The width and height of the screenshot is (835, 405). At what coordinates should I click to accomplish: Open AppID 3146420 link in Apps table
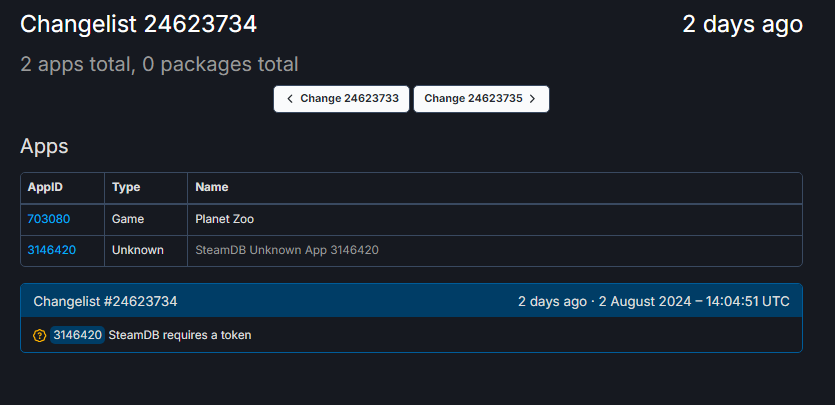coord(52,250)
